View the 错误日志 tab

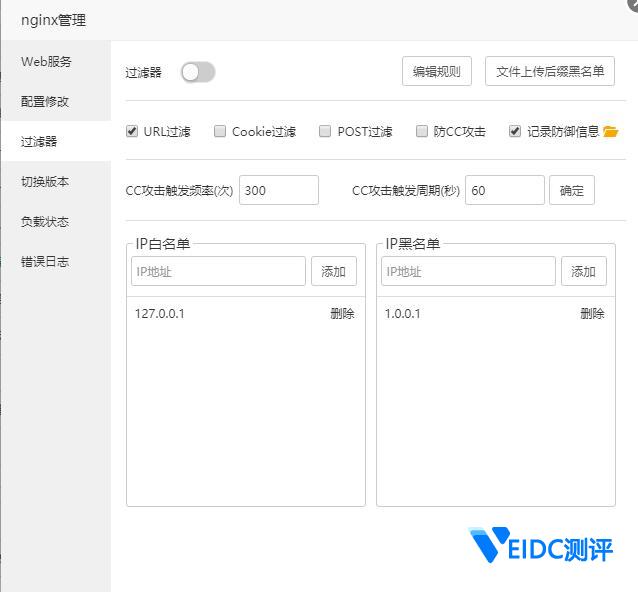56,261
